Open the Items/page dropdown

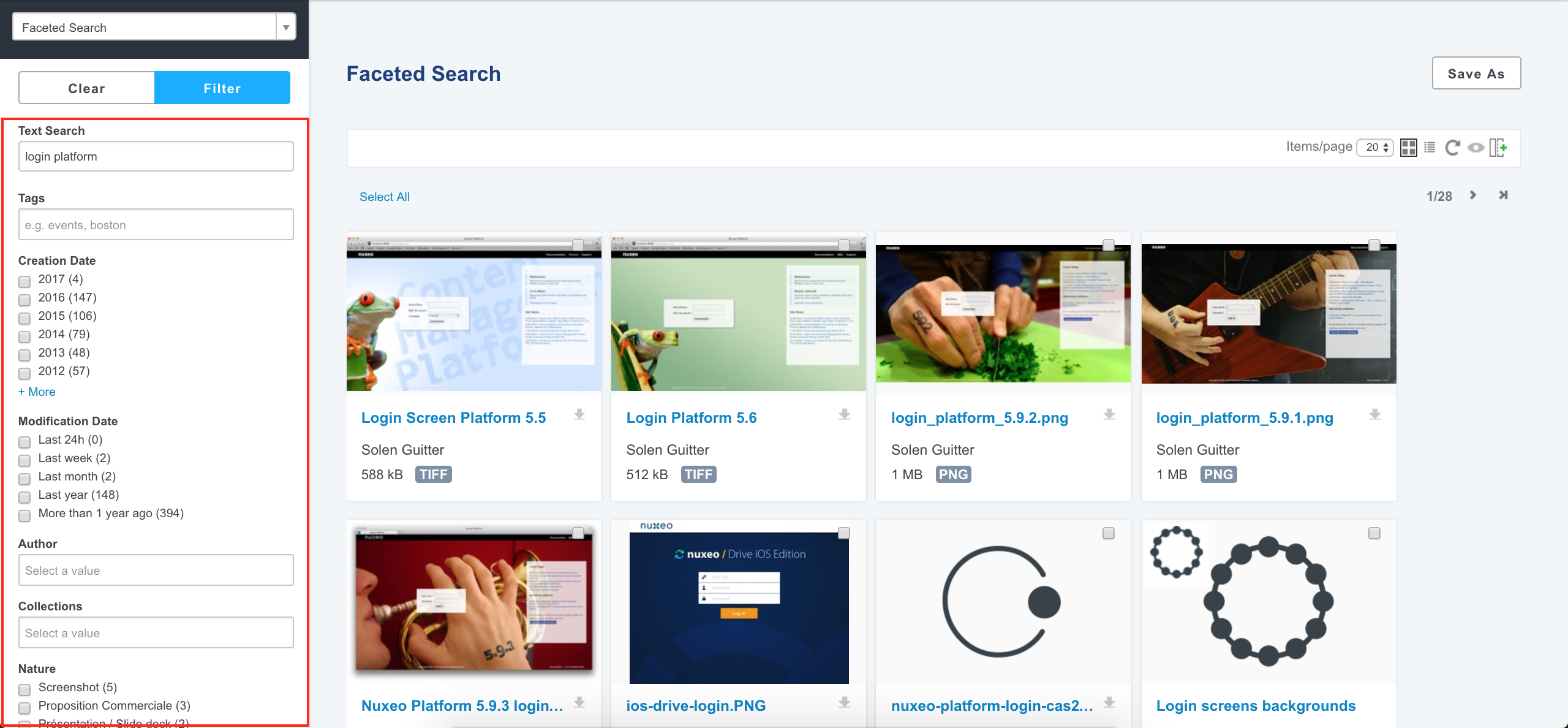tap(1376, 147)
